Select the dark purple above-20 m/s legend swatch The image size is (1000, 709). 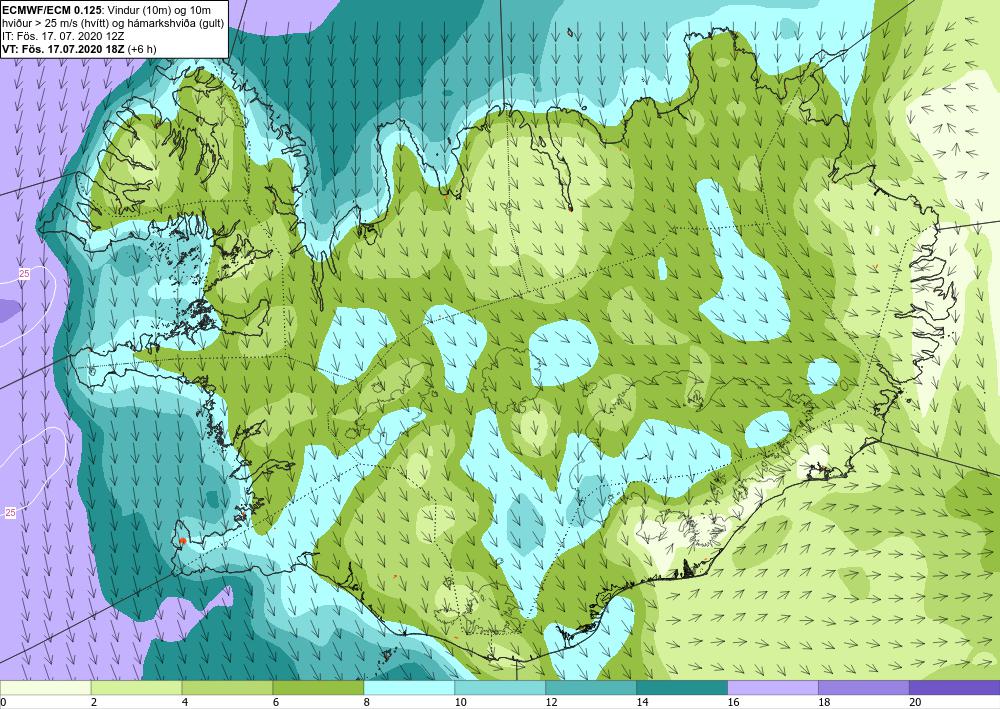[954, 688]
